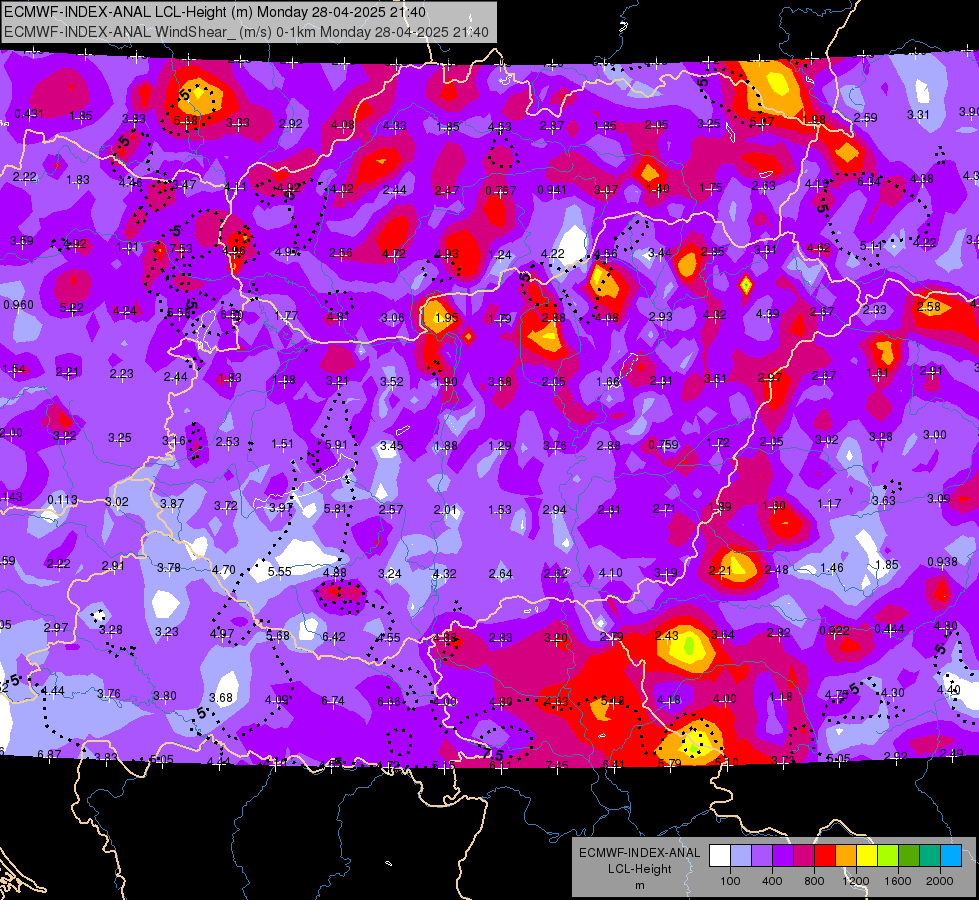Click wind shear value '2.58'
The image size is (979, 900).
[x=929, y=307]
